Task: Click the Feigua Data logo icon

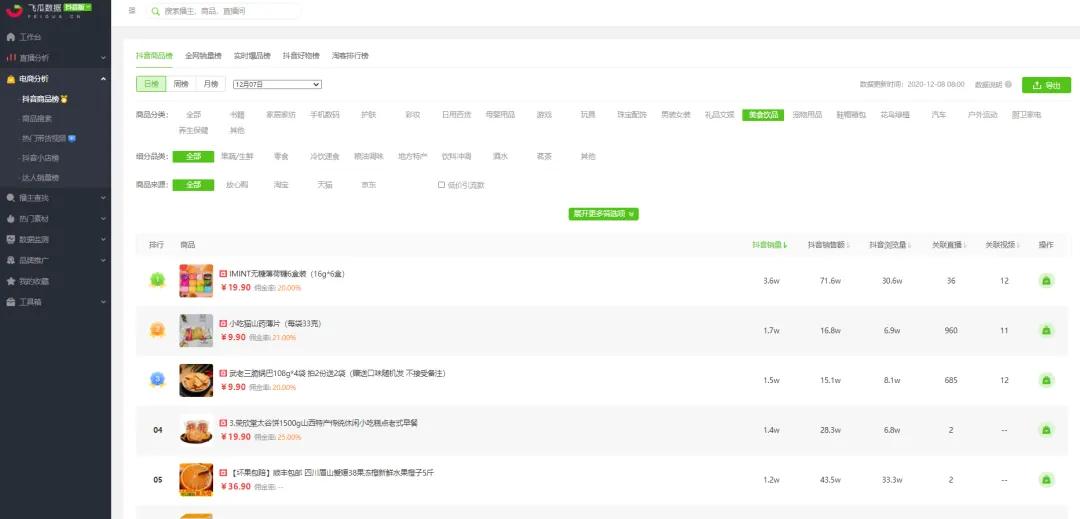Action: pos(14,9)
